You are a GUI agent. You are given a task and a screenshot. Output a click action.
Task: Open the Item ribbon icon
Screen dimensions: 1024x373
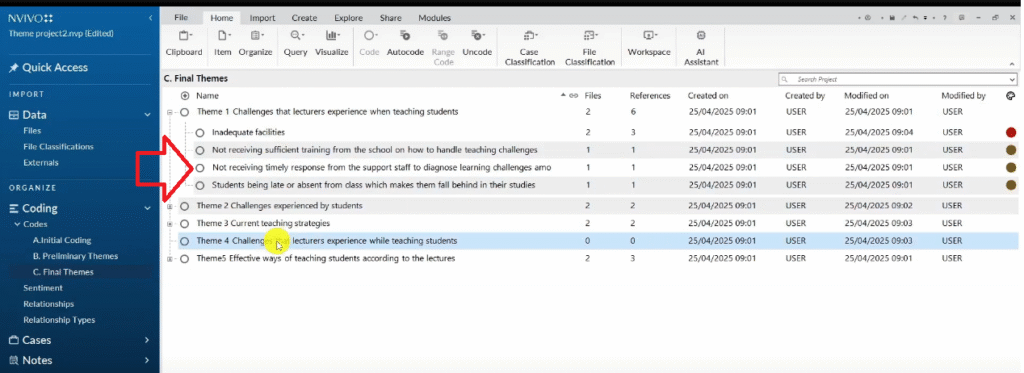point(223,35)
